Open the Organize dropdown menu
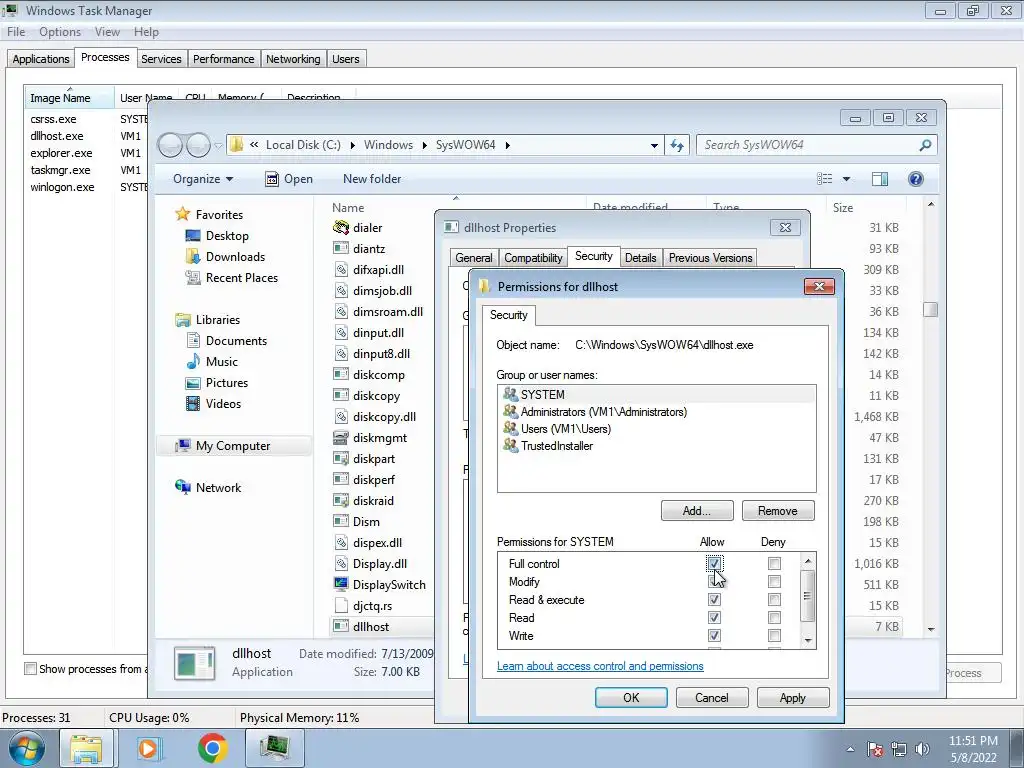 (x=202, y=179)
